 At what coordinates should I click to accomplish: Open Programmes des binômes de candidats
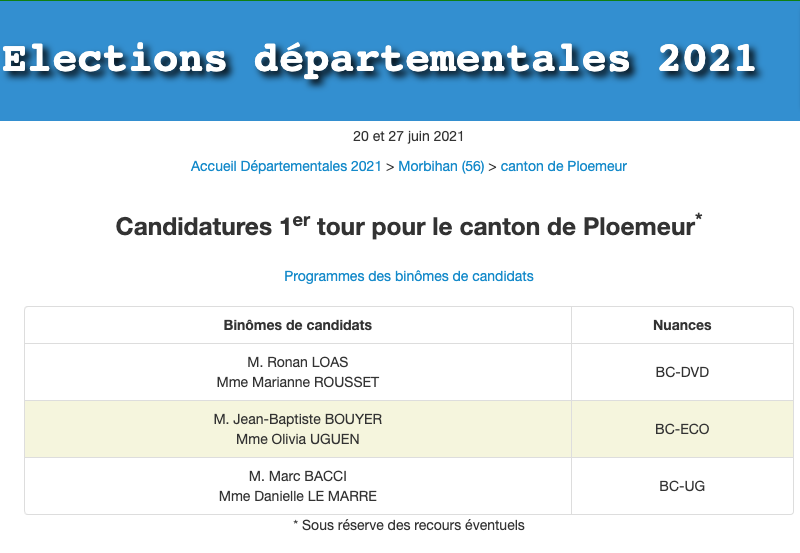(x=409, y=276)
